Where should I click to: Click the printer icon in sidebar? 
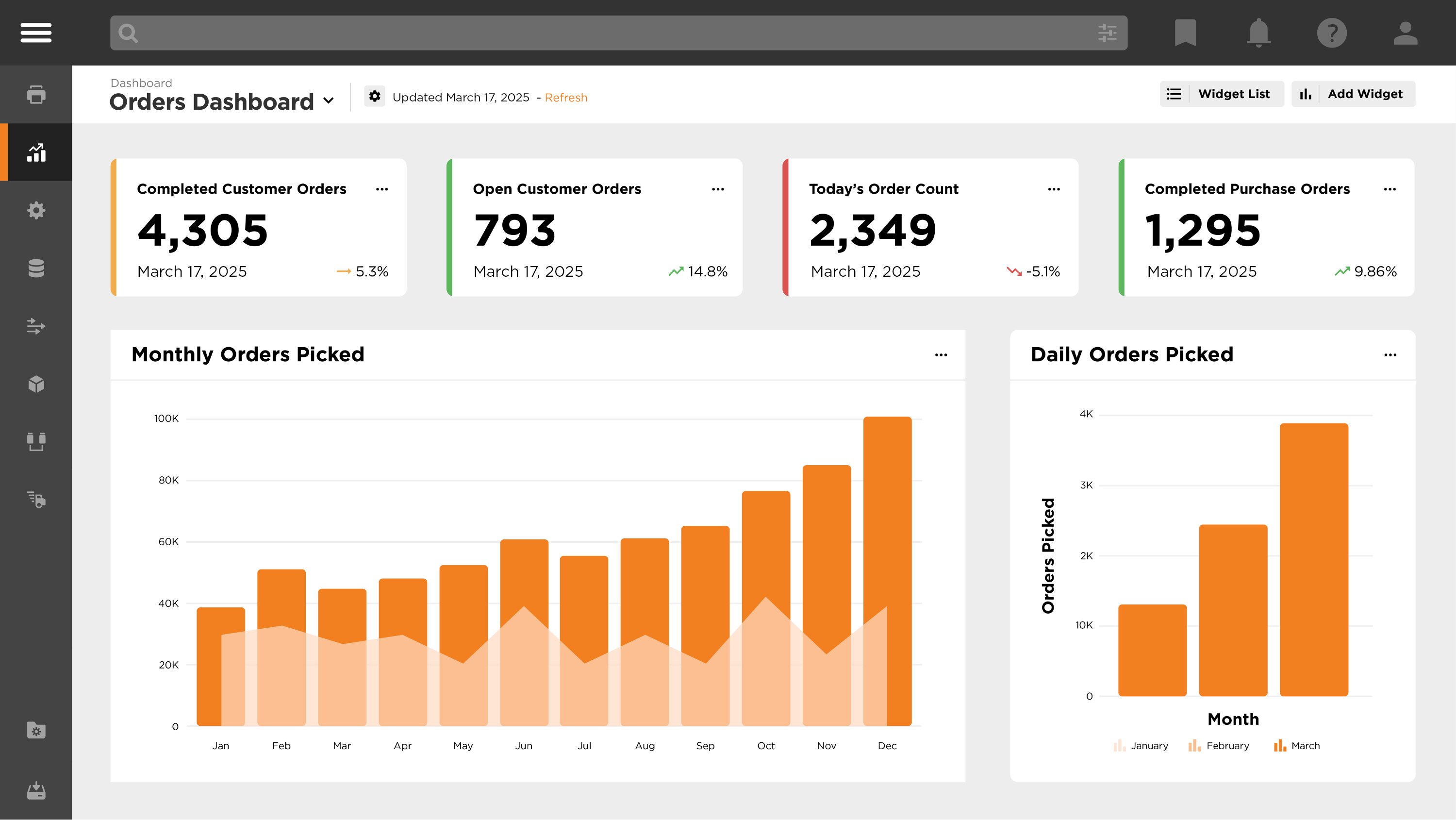pos(36,94)
